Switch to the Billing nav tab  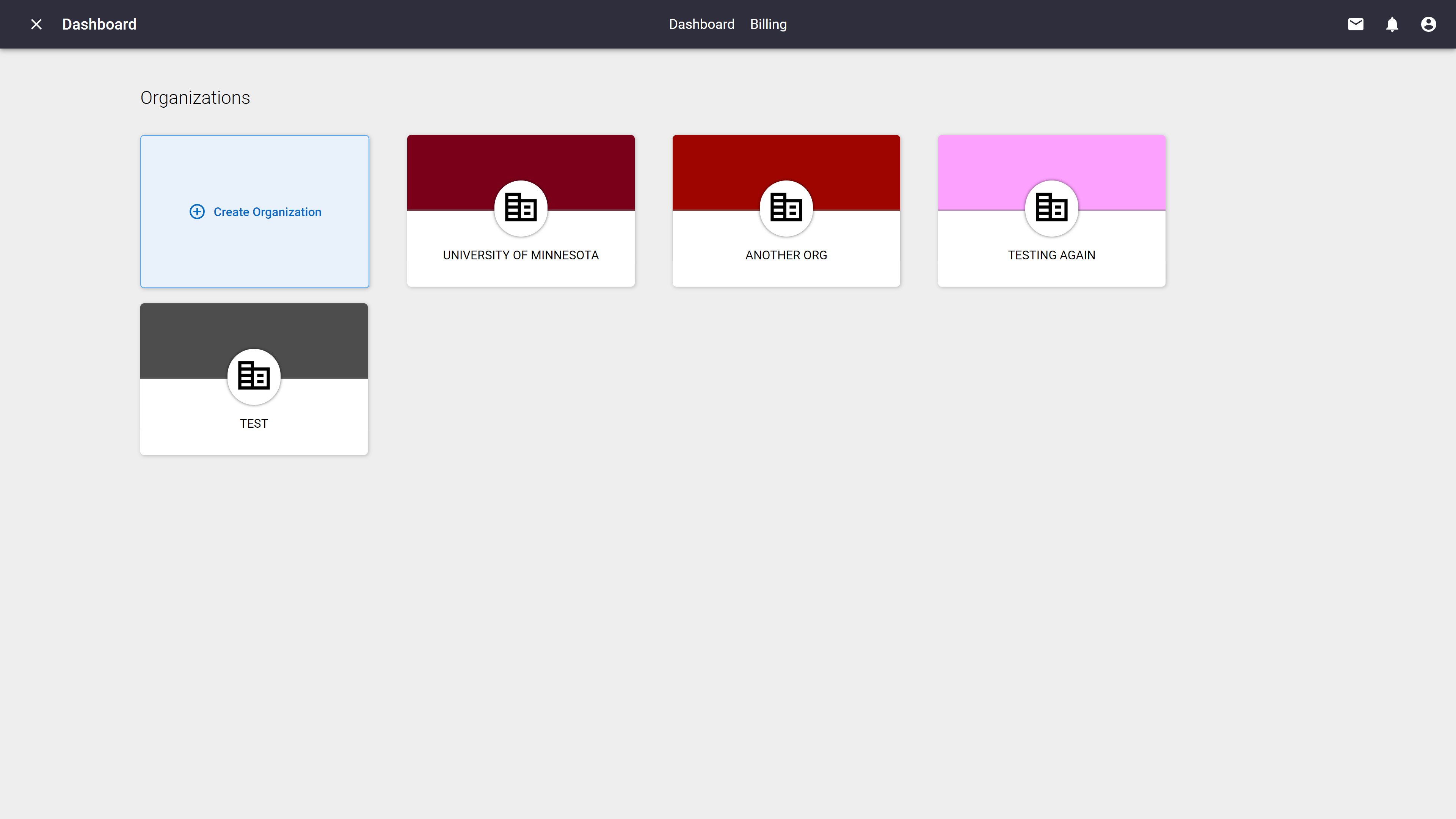tap(768, 24)
